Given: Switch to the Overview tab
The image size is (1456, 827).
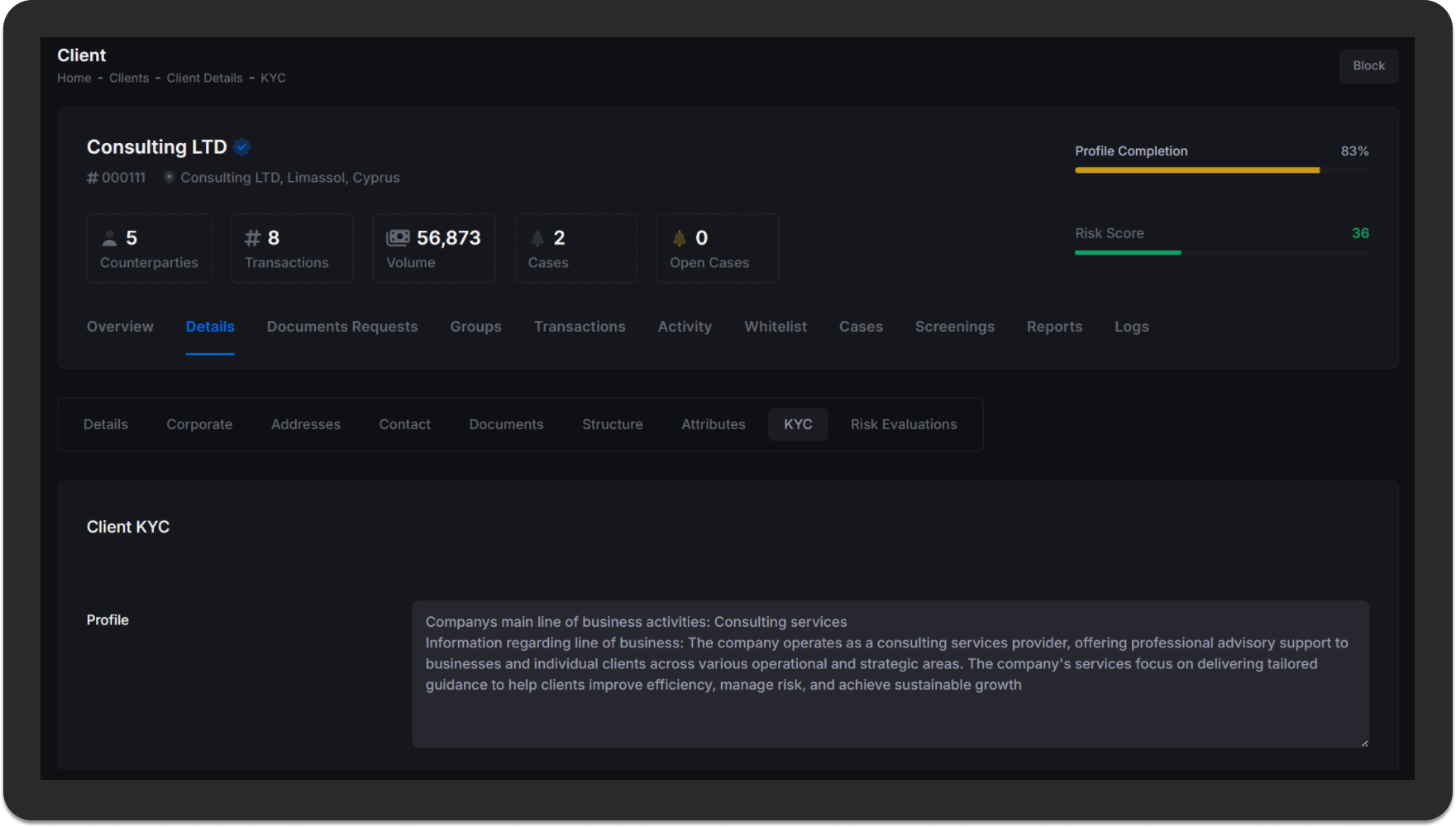Looking at the screenshot, I should [120, 327].
